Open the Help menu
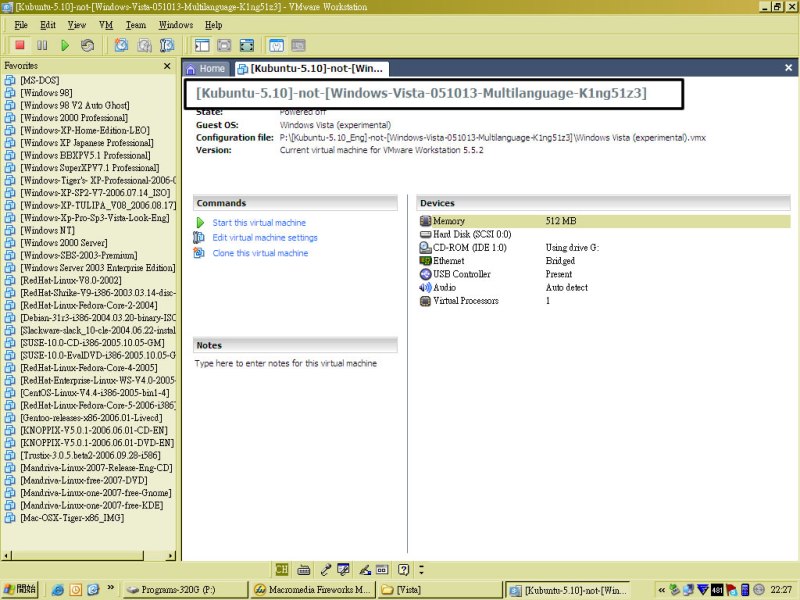Screen dimensions: 800x600 tap(213, 25)
